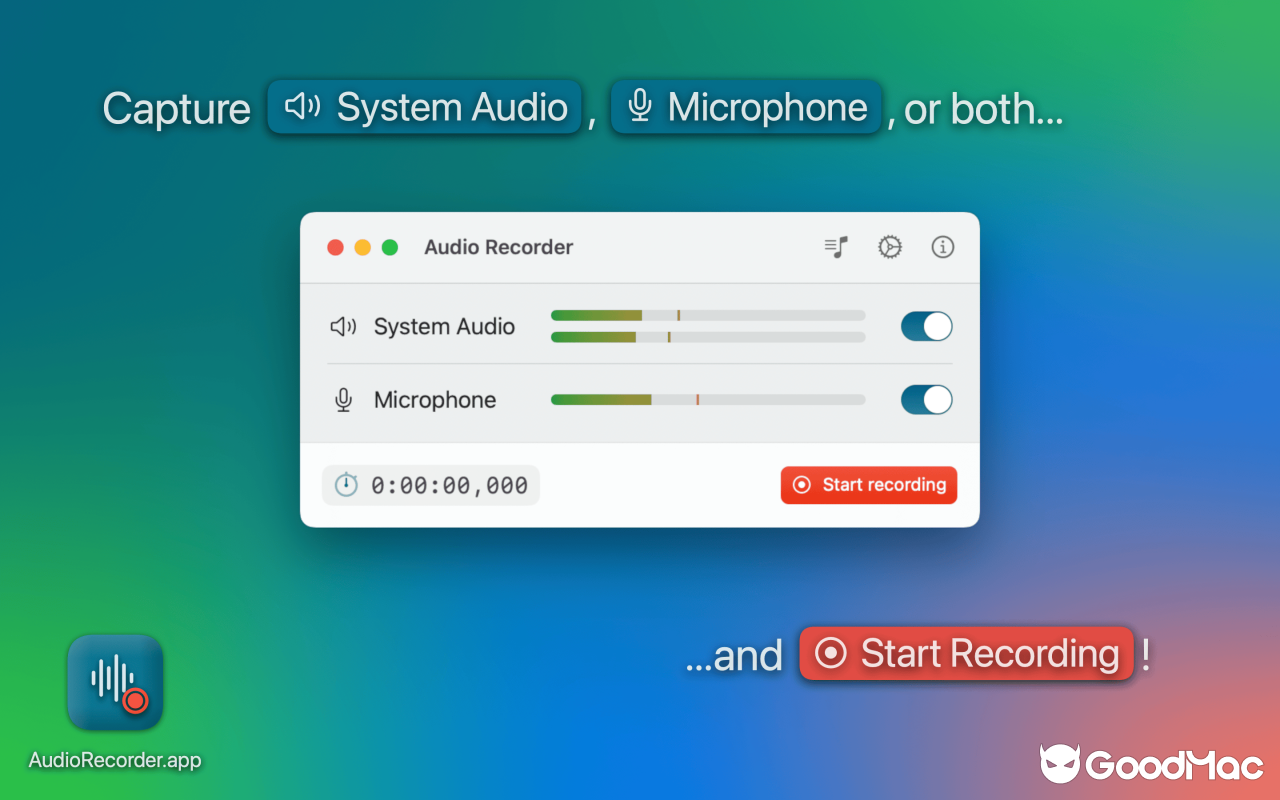This screenshot has height=800, width=1280.
Task: Click the Start Recording banner badge
Action: click(966, 654)
